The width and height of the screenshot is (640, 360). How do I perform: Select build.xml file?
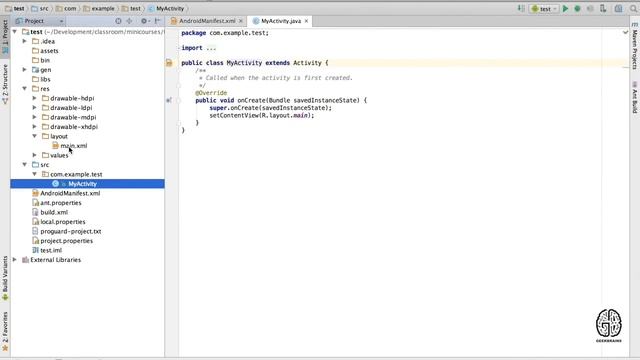[54, 212]
